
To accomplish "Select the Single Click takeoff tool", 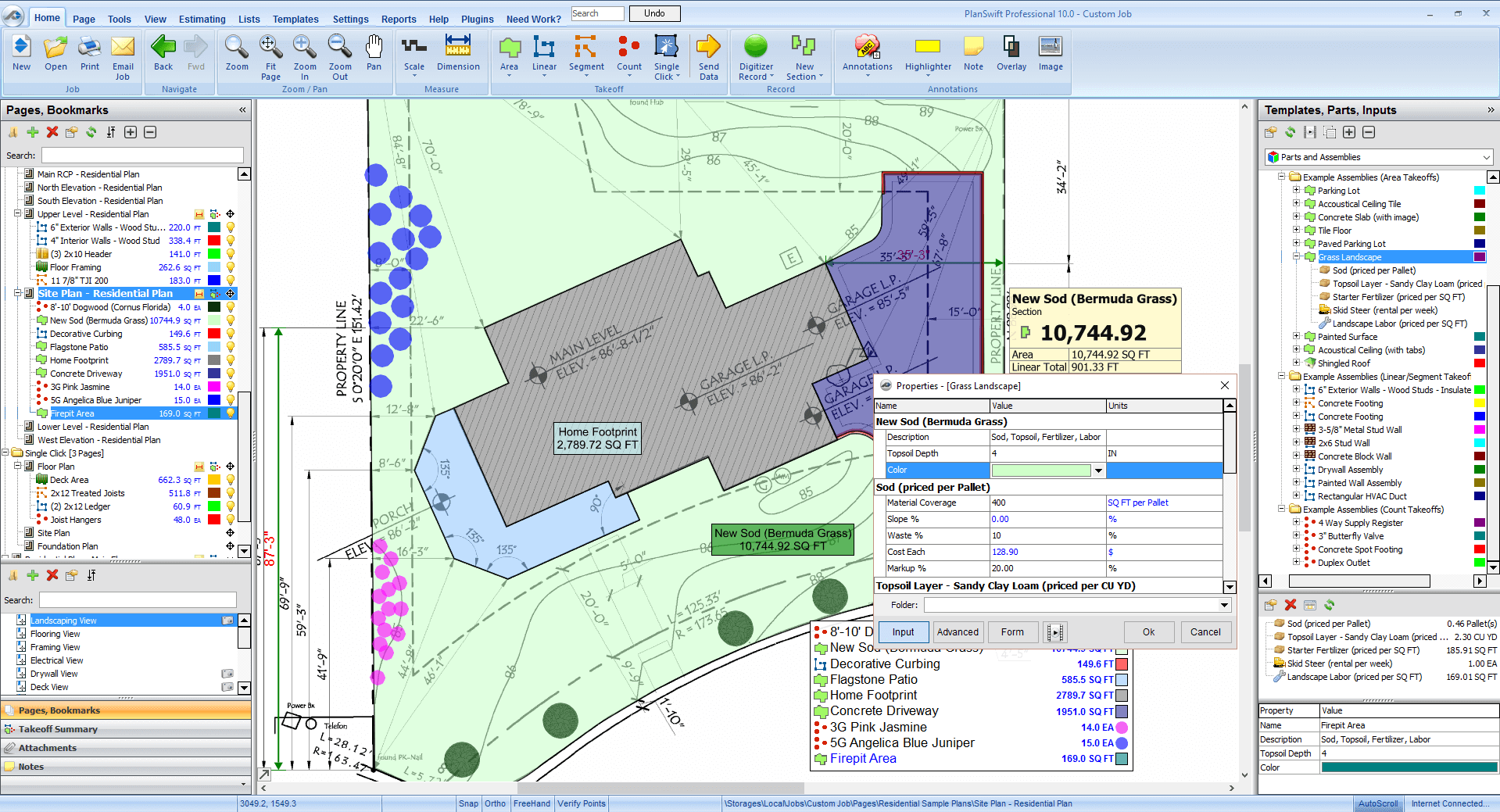I will click(666, 55).
